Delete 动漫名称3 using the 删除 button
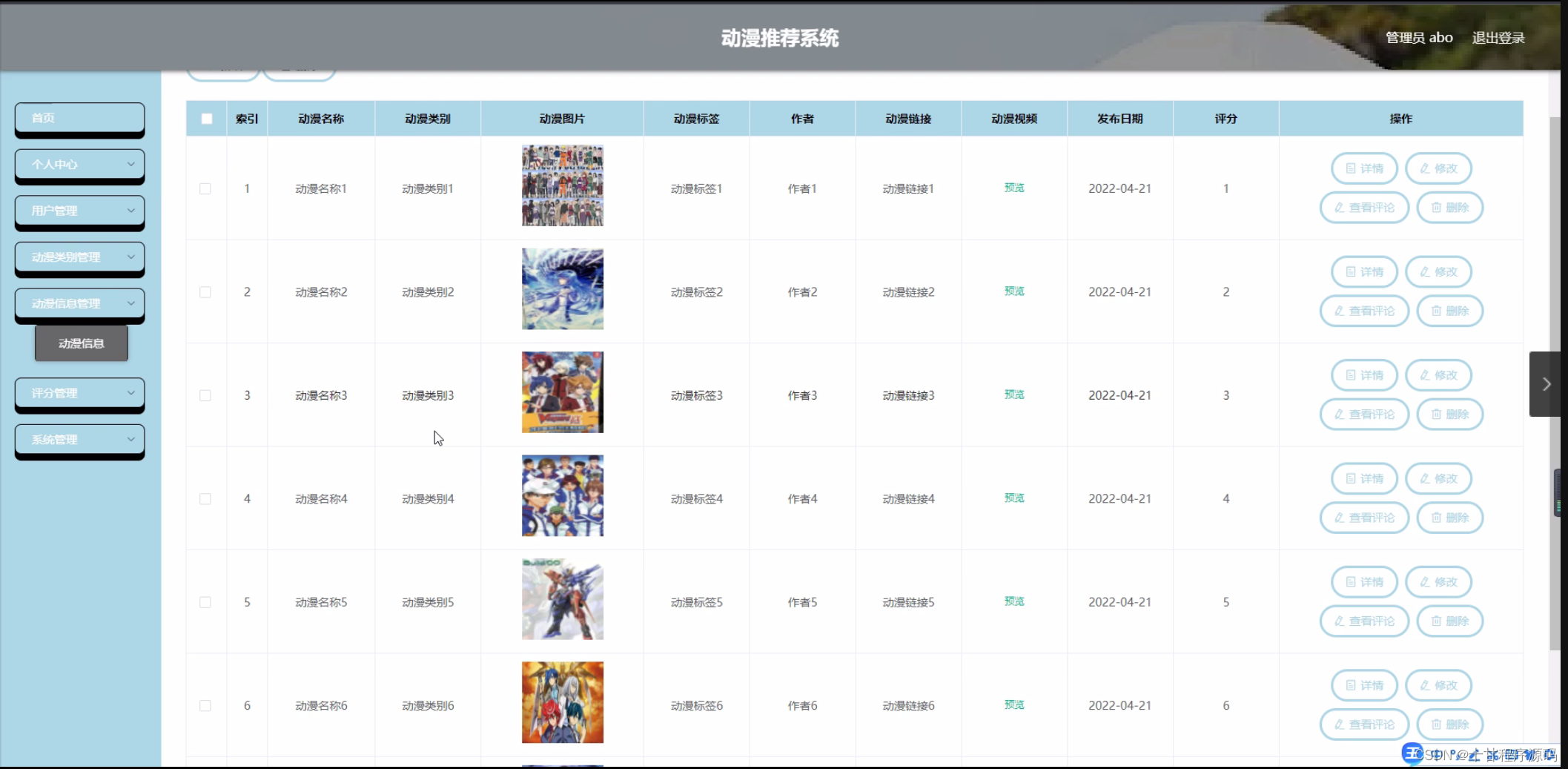1568x769 pixels. click(1449, 414)
